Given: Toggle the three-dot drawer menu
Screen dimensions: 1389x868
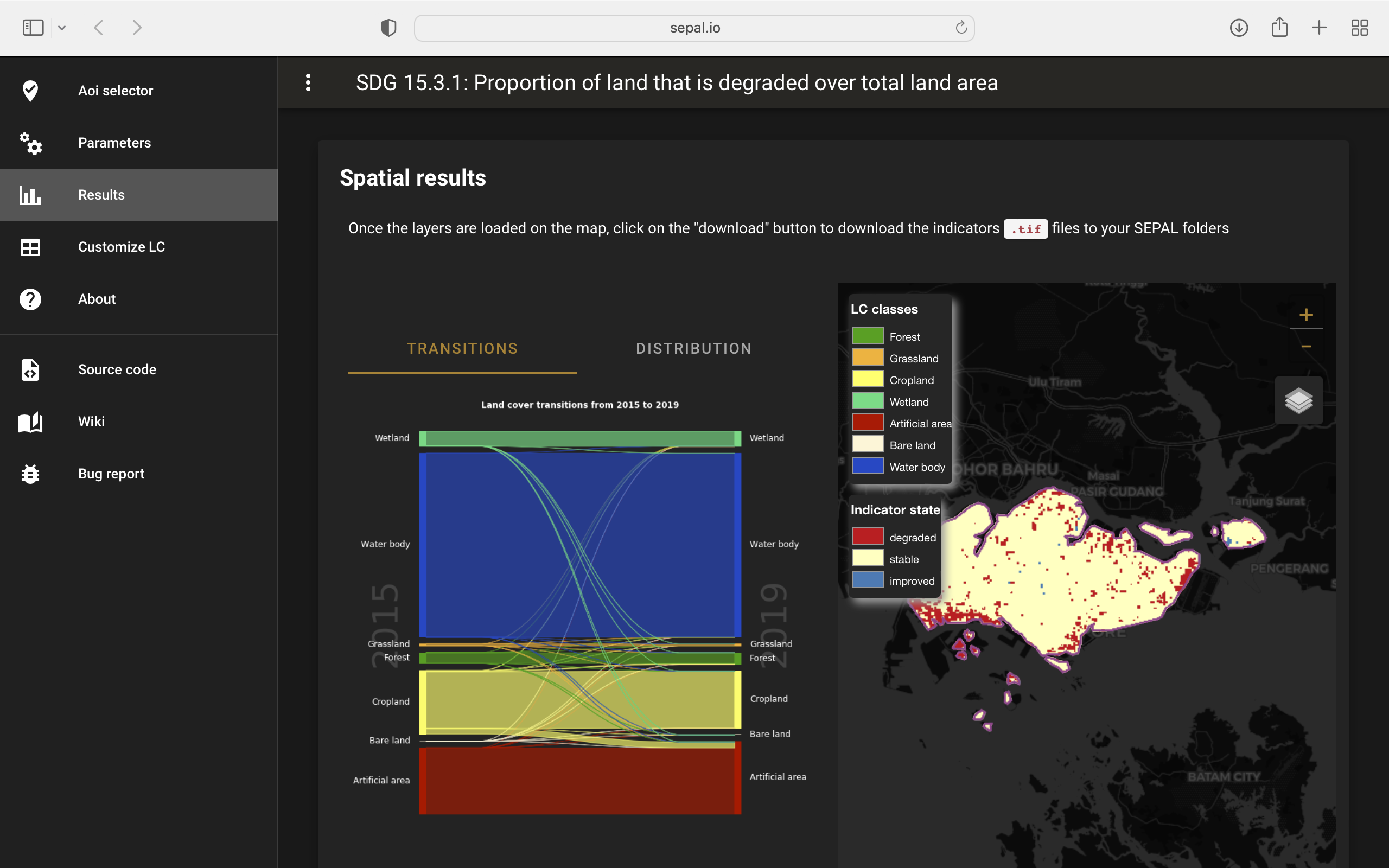Looking at the screenshot, I should pyautogui.click(x=308, y=82).
